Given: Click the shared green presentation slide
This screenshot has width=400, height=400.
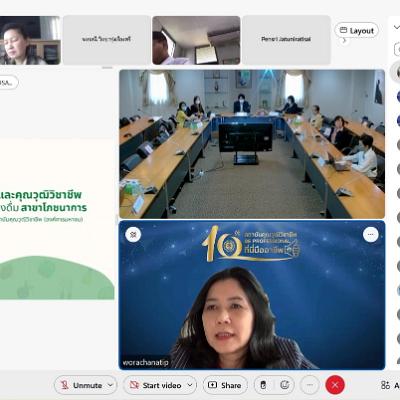Looking at the screenshot, I should pos(57,219).
